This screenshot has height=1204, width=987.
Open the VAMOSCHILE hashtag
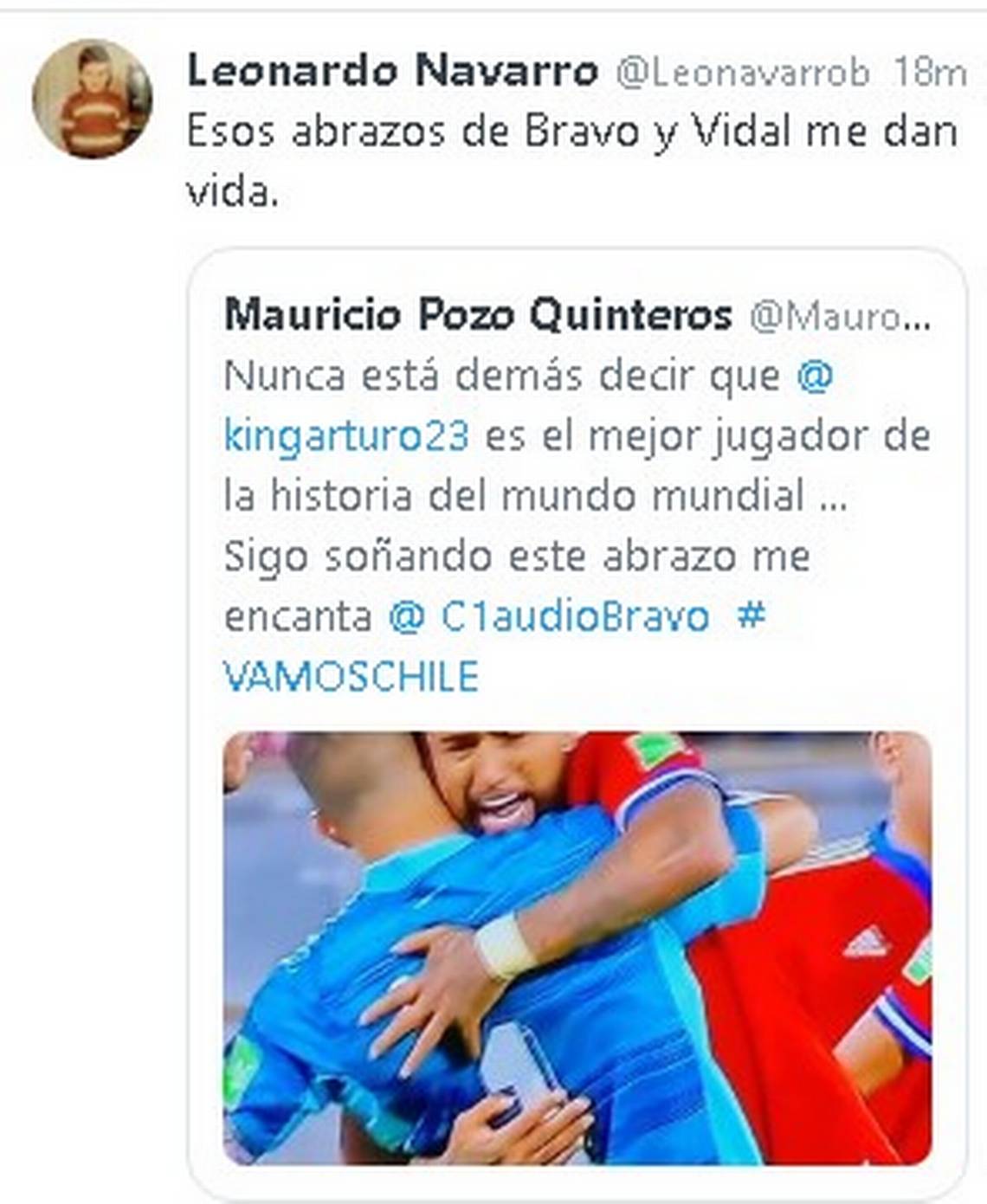pyautogui.click(x=351, y=676)
